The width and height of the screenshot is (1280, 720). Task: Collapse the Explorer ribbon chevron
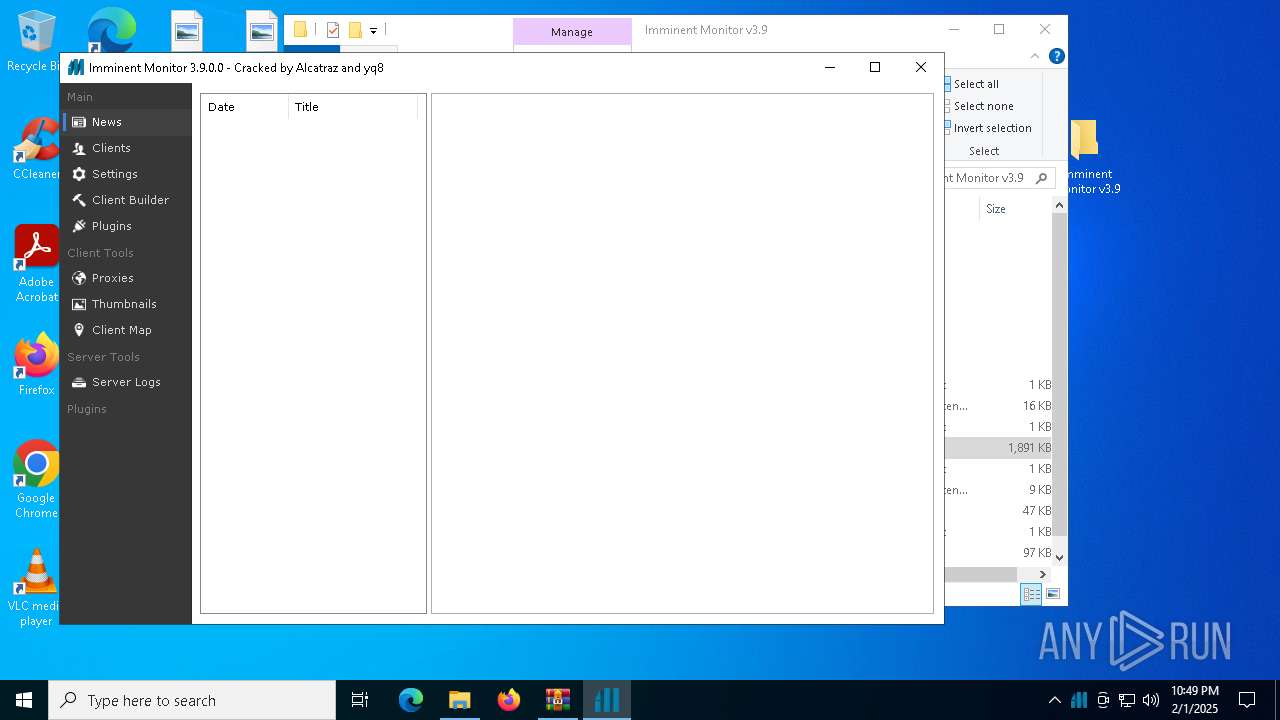click(x=1036, y=56)
